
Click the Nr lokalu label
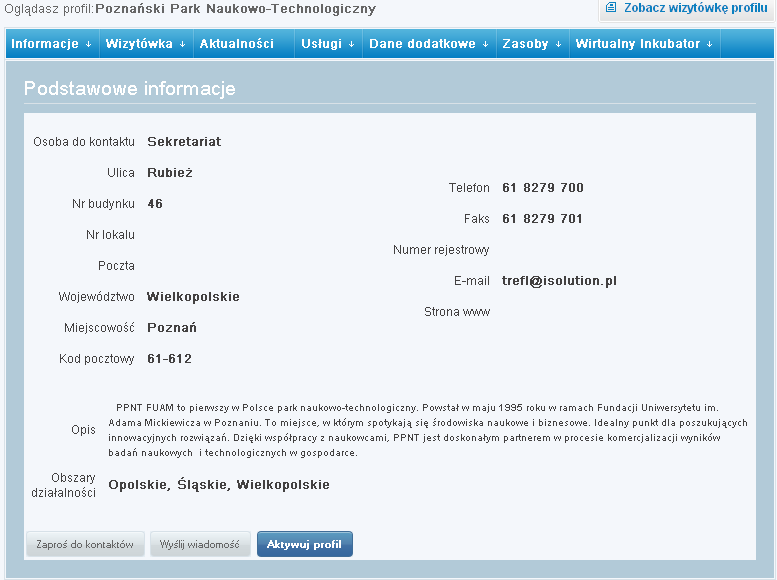click(x=110, y=235)
